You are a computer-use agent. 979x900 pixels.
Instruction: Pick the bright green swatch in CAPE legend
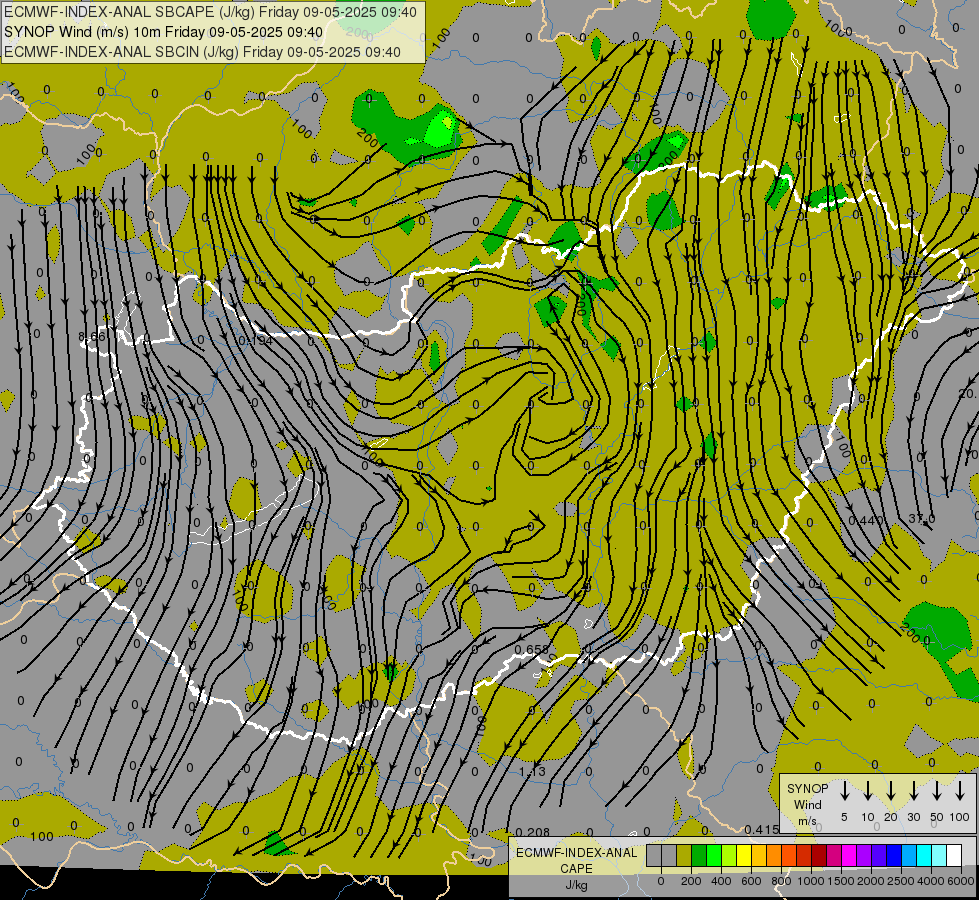(714, 855)
